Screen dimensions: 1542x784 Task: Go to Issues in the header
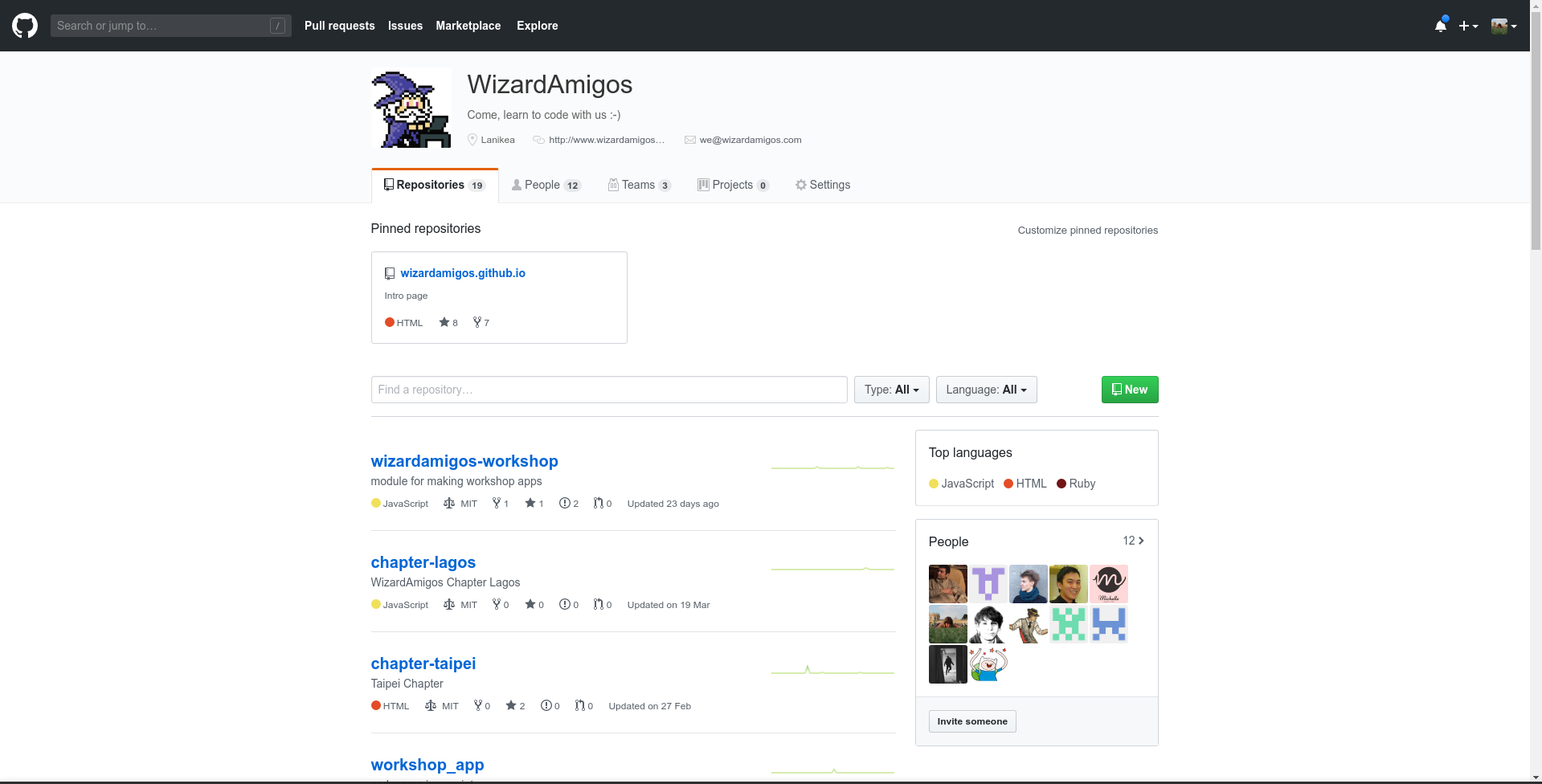[405, 26]
